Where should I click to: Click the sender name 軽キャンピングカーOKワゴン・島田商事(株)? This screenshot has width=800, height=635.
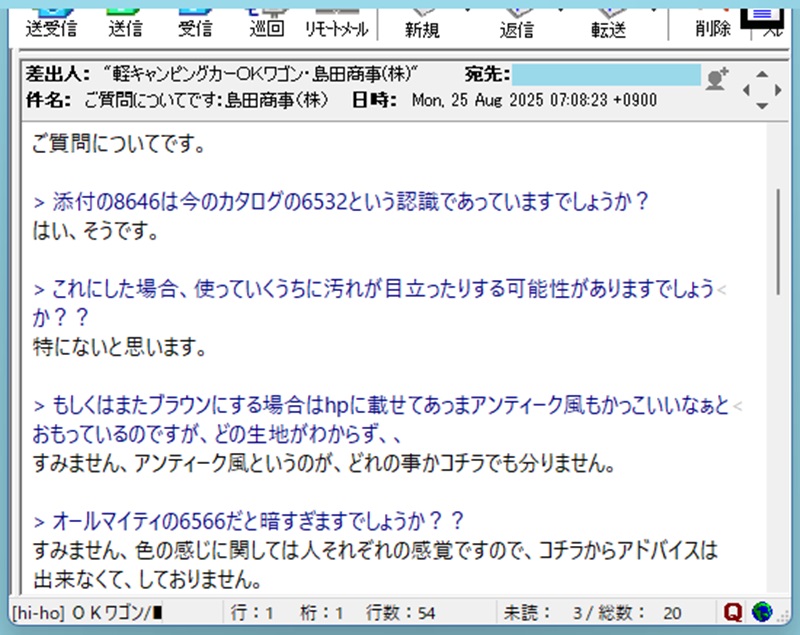pos(260,75)
